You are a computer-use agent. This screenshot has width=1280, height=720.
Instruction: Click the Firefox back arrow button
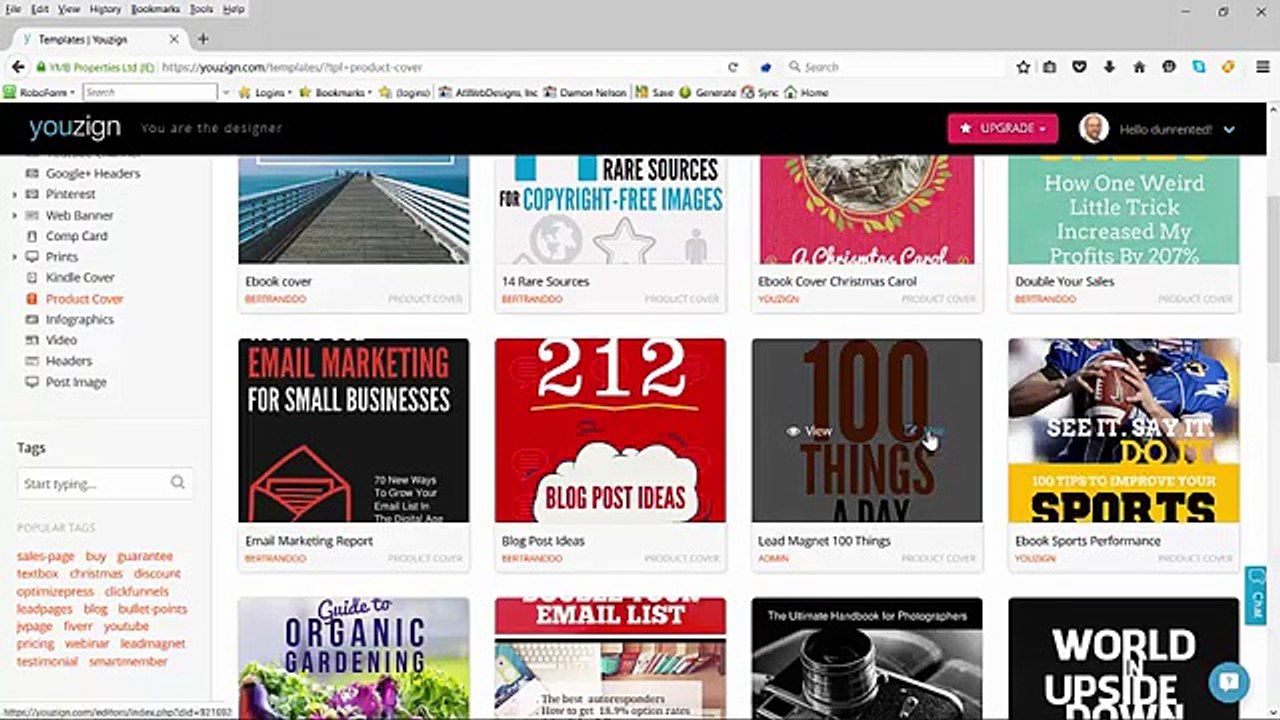18,67
